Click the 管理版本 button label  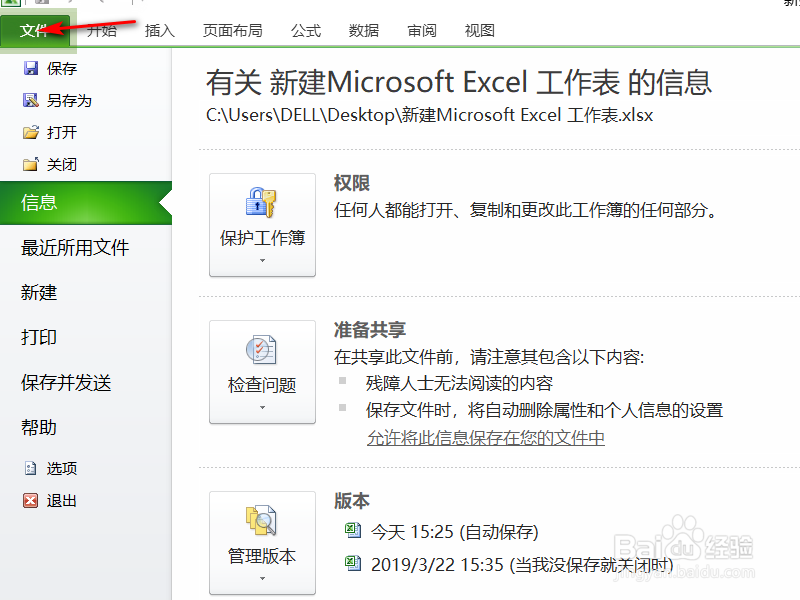pyautogui.click(x=262, y=556)
